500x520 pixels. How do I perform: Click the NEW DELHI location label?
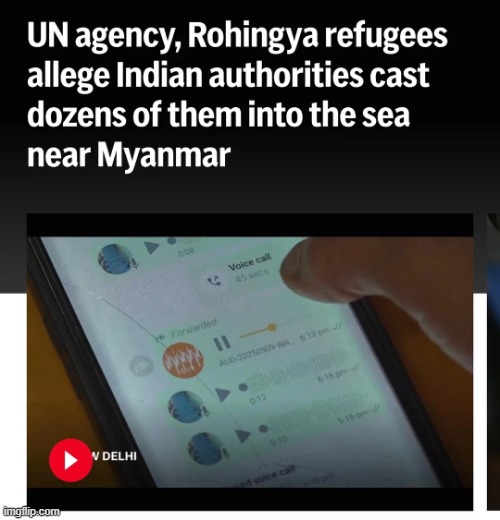point(114,456)
